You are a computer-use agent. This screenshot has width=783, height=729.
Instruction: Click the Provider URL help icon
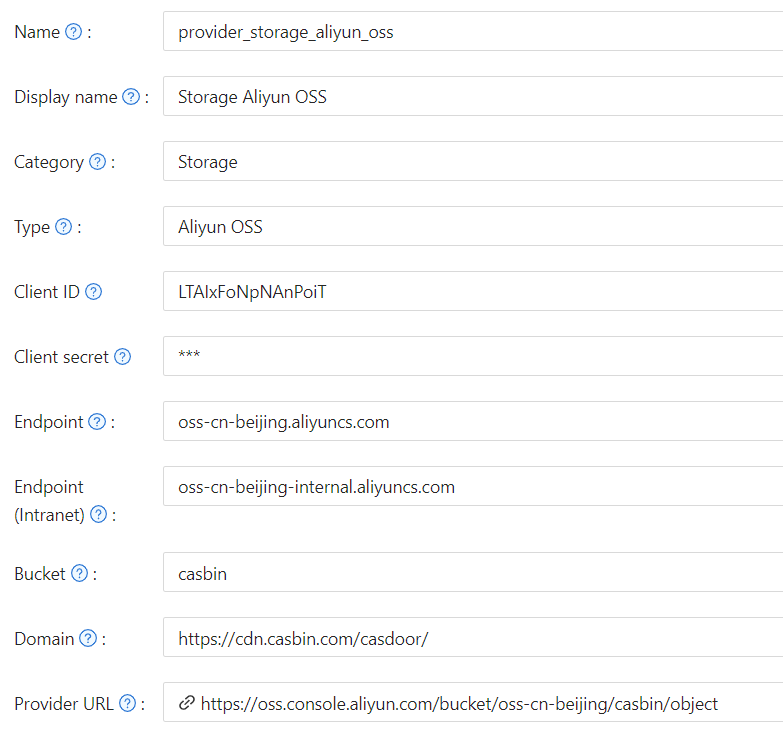point(127,703)
